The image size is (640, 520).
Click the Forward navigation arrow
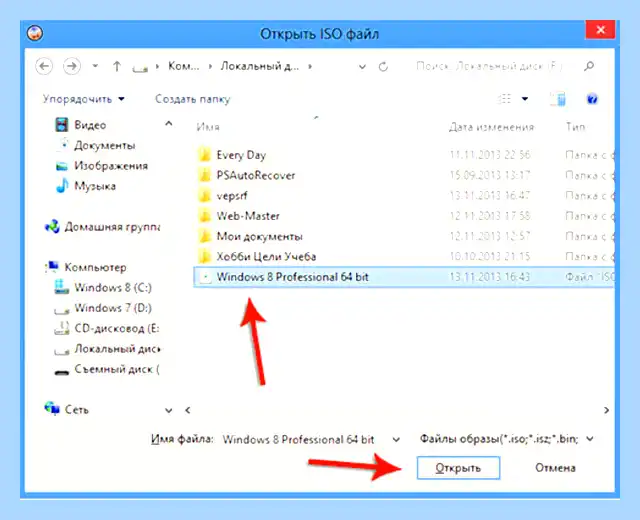(72, 66)
